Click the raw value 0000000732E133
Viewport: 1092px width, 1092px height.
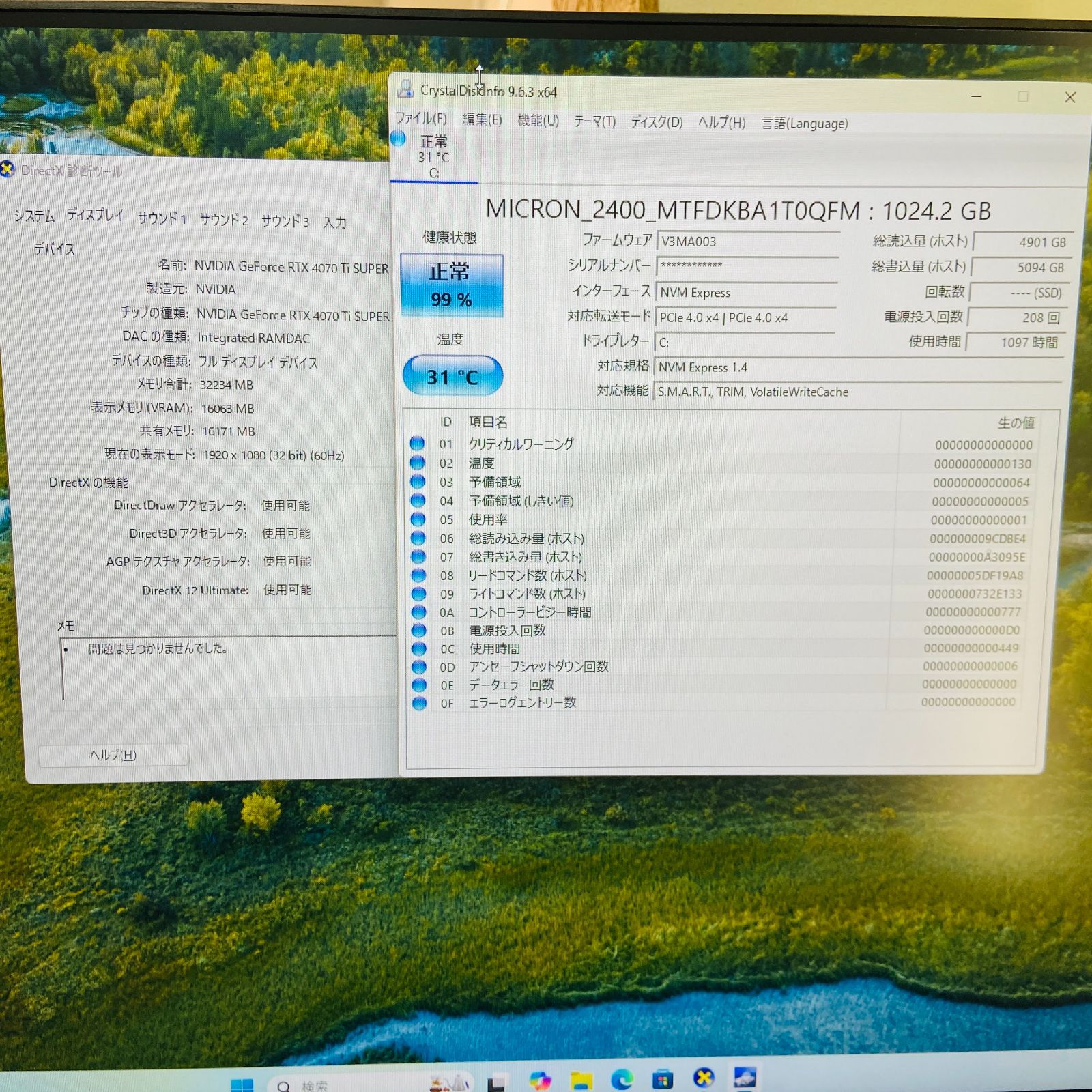click(975, 594)
